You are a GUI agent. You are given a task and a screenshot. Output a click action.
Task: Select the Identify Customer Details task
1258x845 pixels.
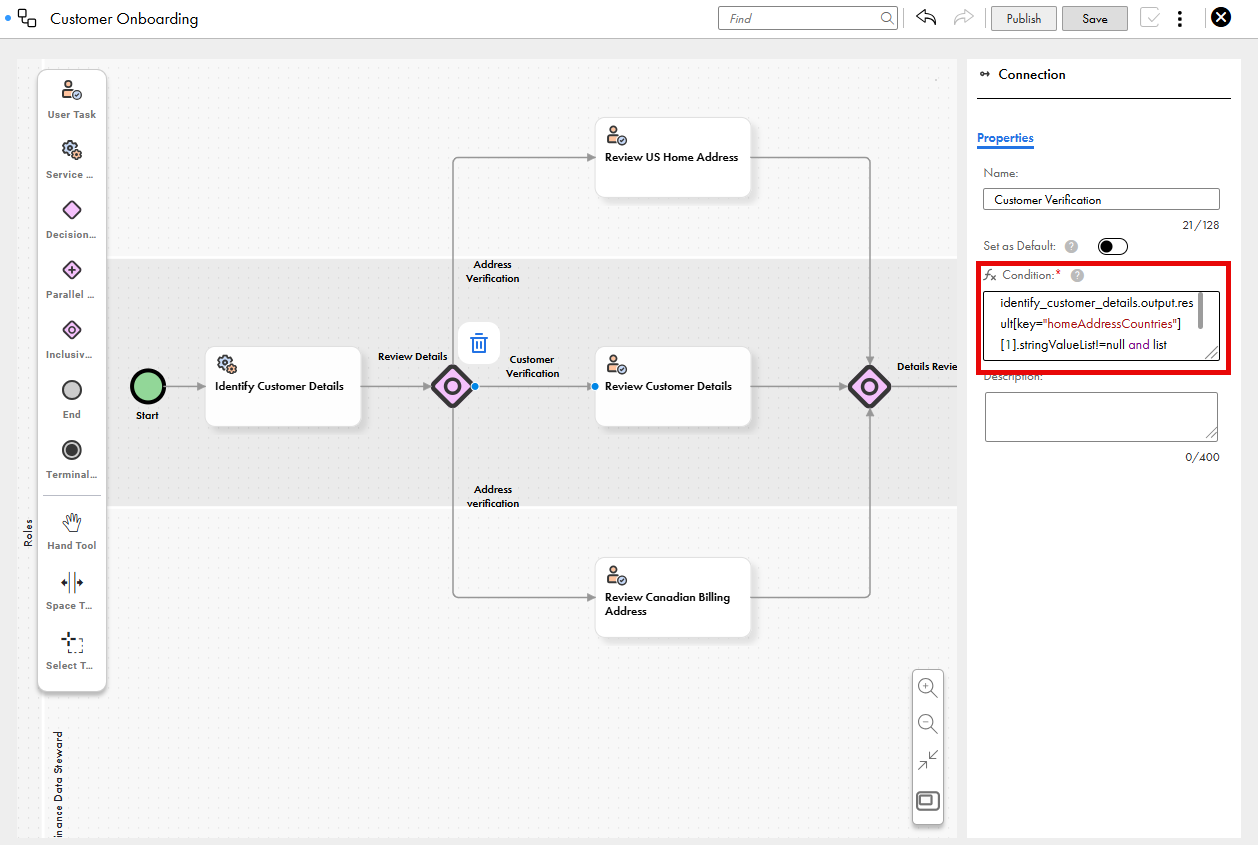tap(283, 386)
